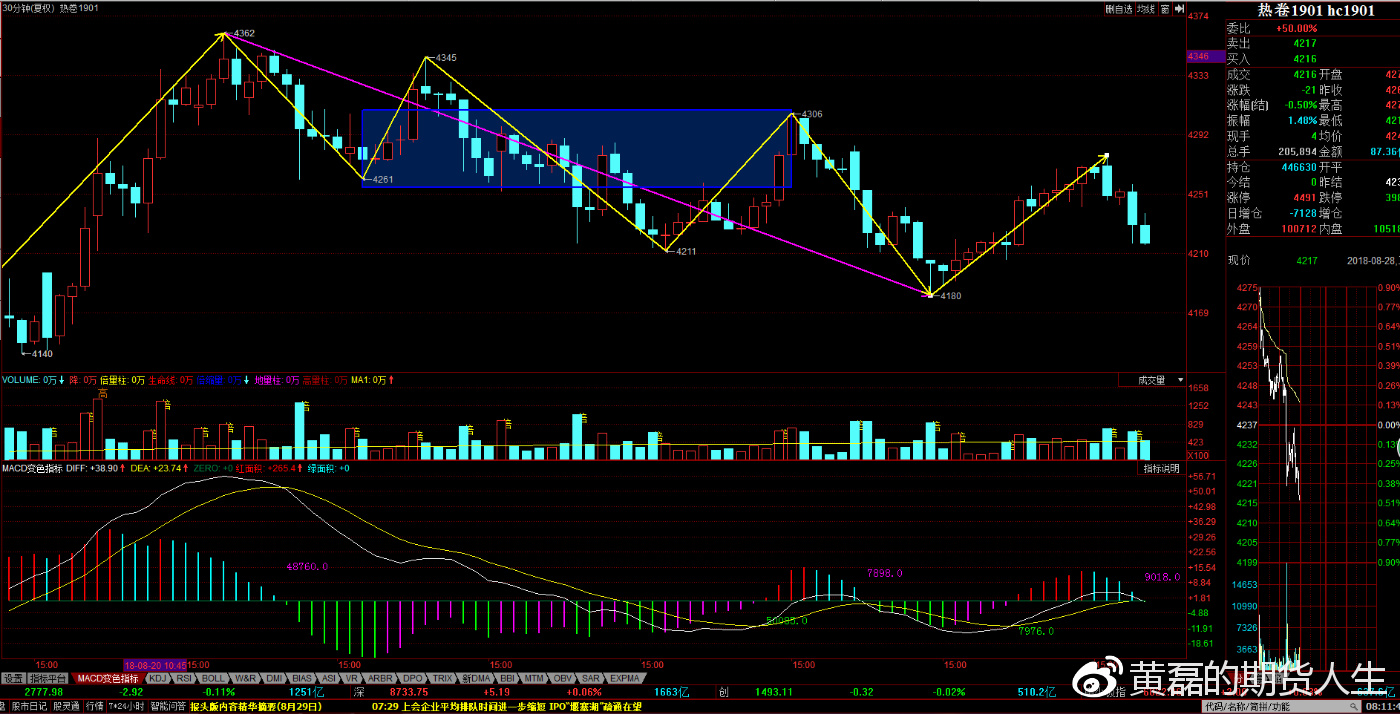Click the MACD DIFF +38.90 readout
The height and width of the screenshot is (714, 1400).
click(x=95, y=468)
